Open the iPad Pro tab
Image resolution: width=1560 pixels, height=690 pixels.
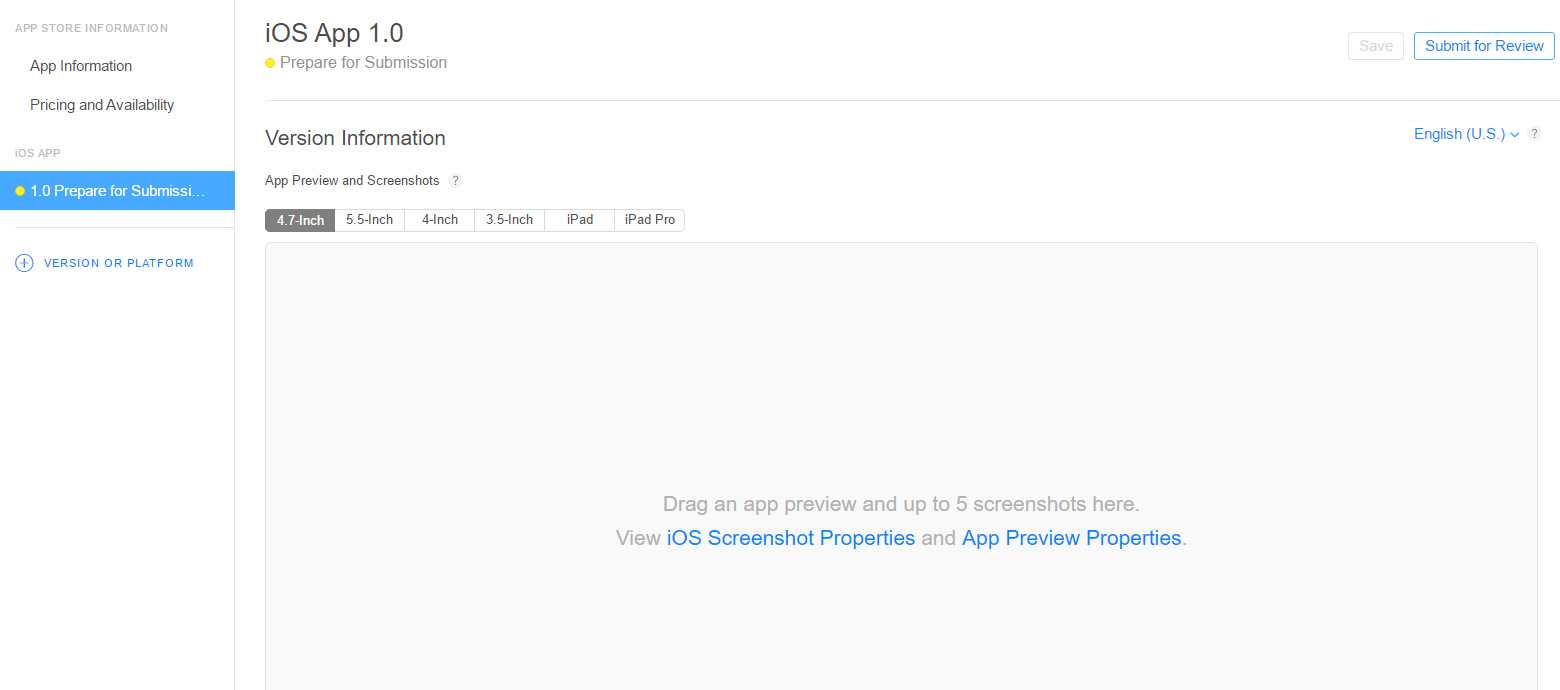click(x=649, y=220)
